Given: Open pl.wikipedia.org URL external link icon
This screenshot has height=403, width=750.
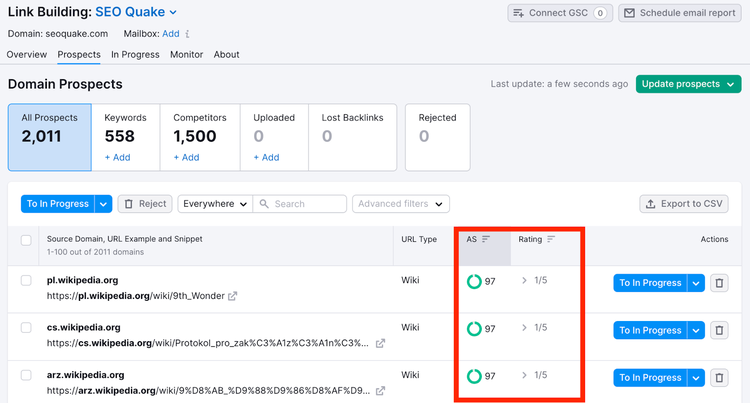Looking at the screenshot, I should (x=232, y=296).
